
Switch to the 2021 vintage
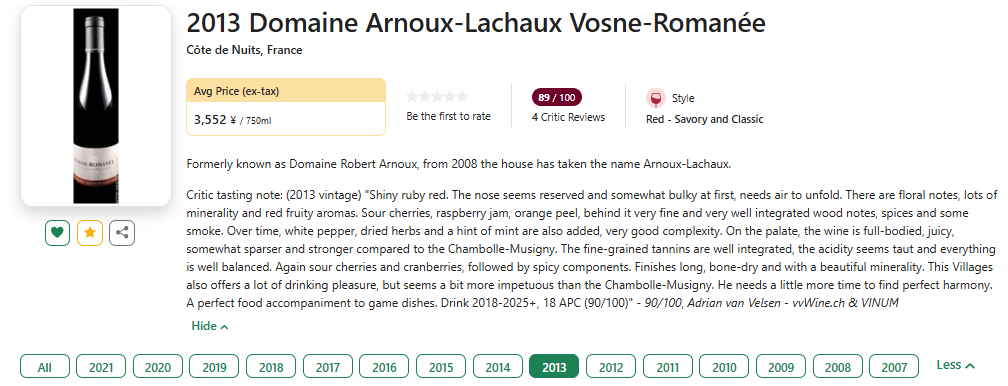101,367
